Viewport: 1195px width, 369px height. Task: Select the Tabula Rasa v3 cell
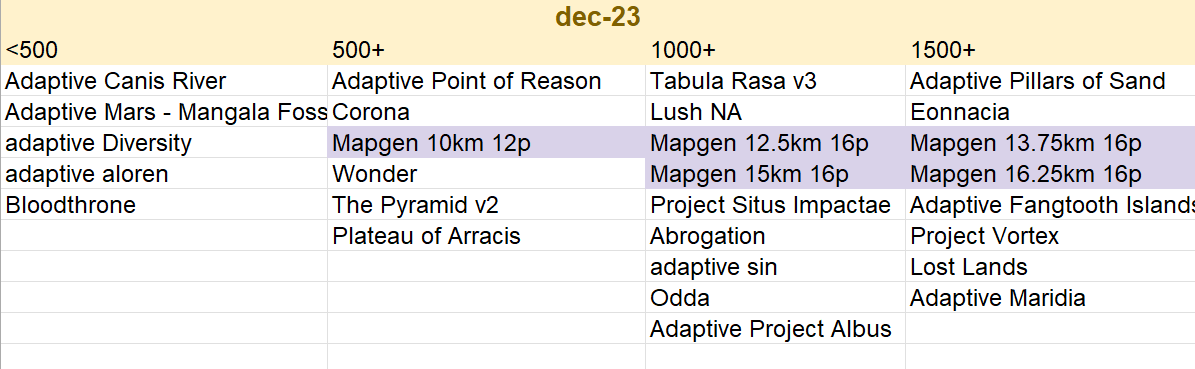[775, 81]
